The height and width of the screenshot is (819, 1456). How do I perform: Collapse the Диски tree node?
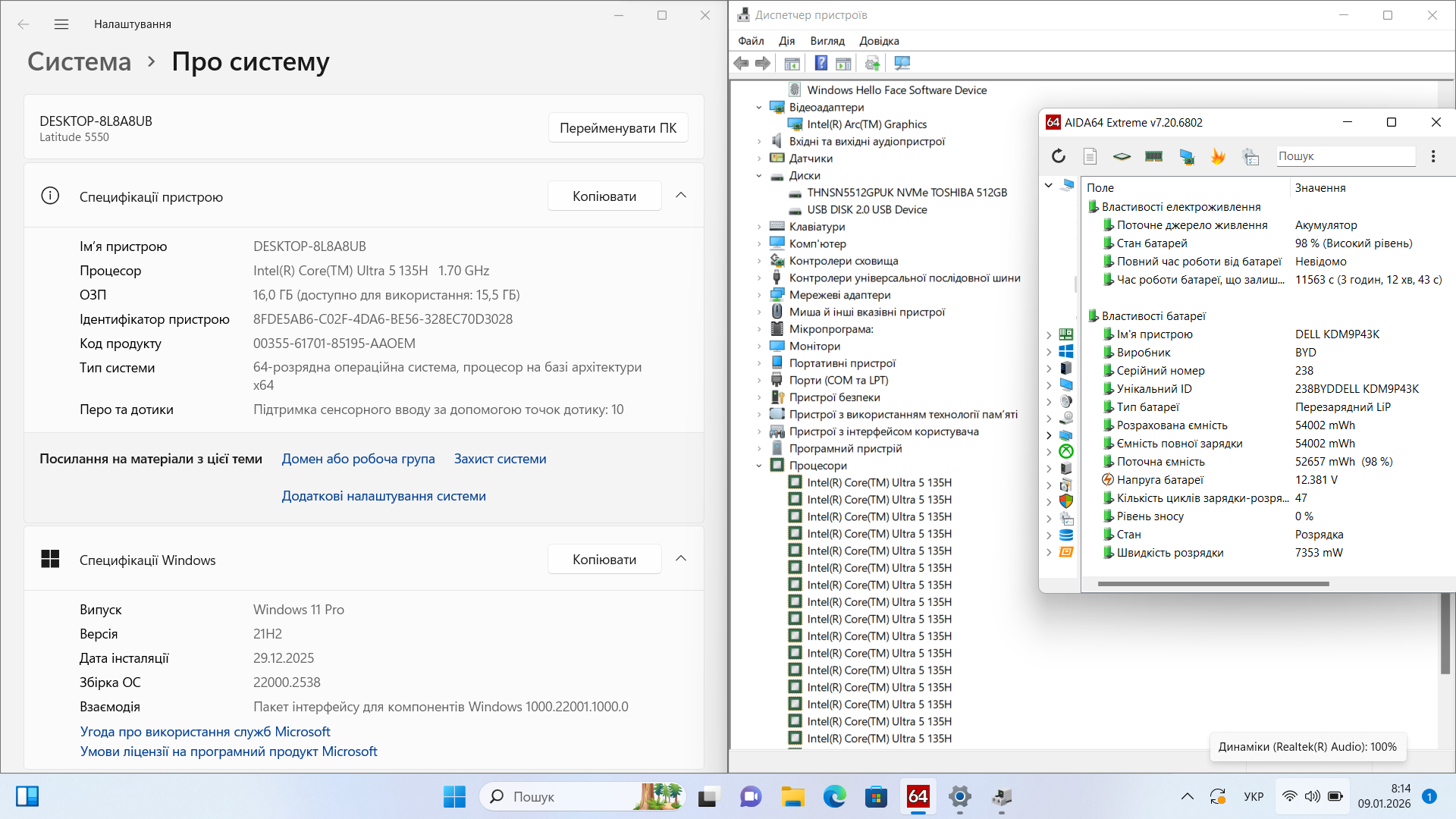point(759,176)
